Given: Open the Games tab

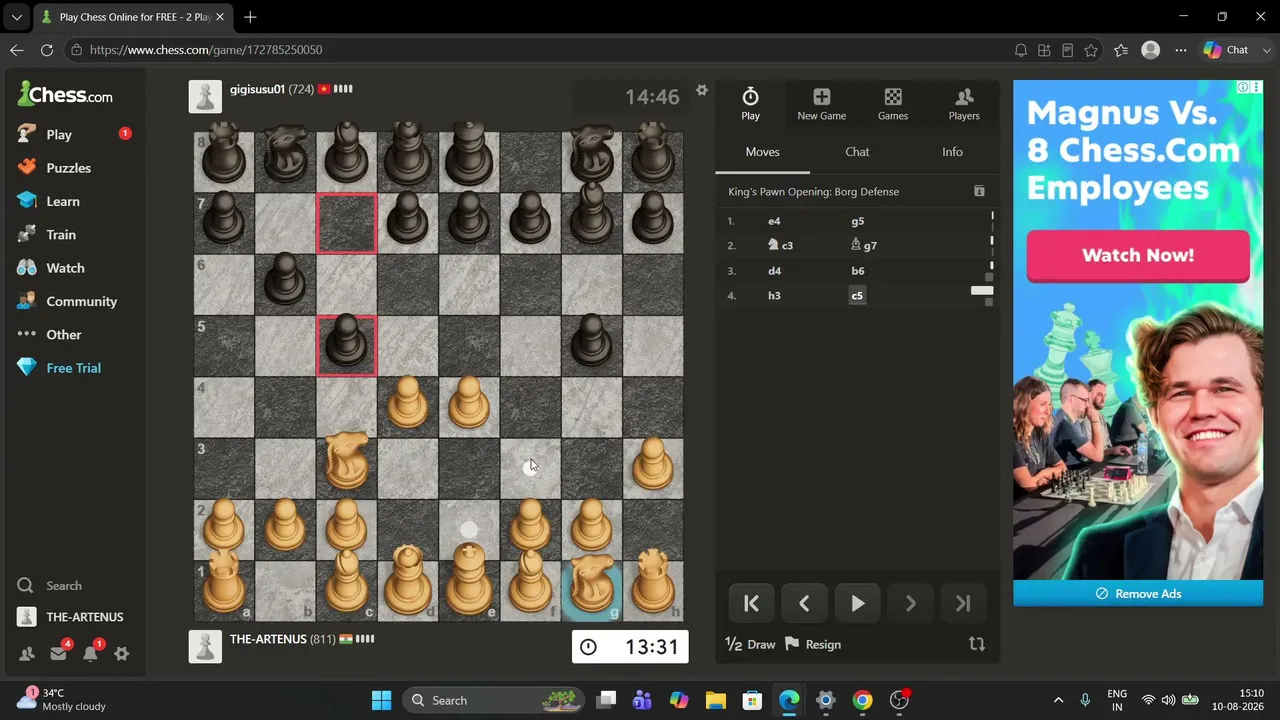Looking at the screenshot, I should coord(893,104).
